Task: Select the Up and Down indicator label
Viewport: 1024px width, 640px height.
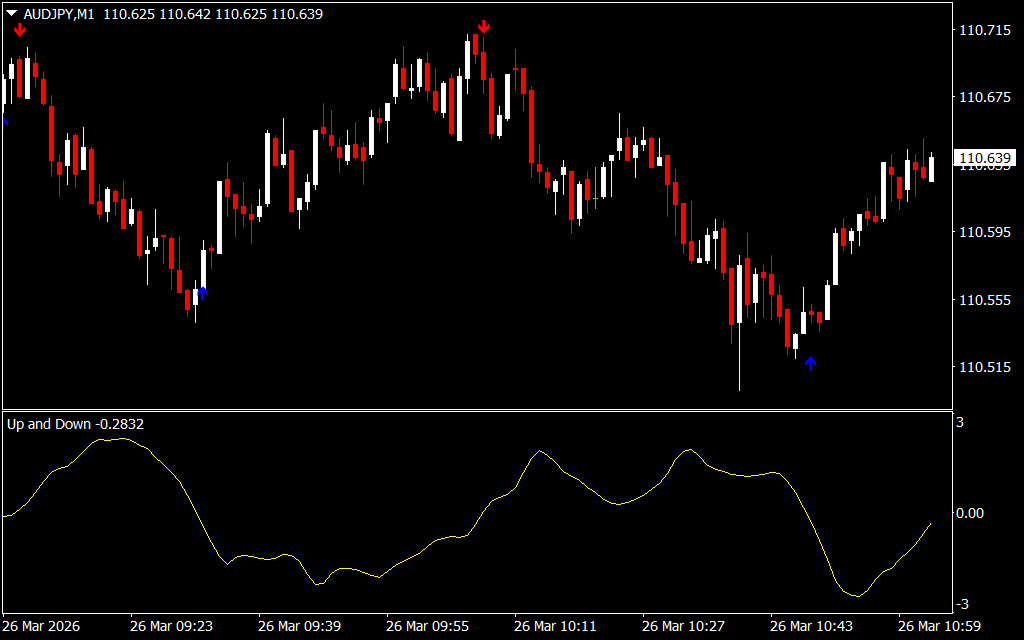Action: [x=75, y=424]
